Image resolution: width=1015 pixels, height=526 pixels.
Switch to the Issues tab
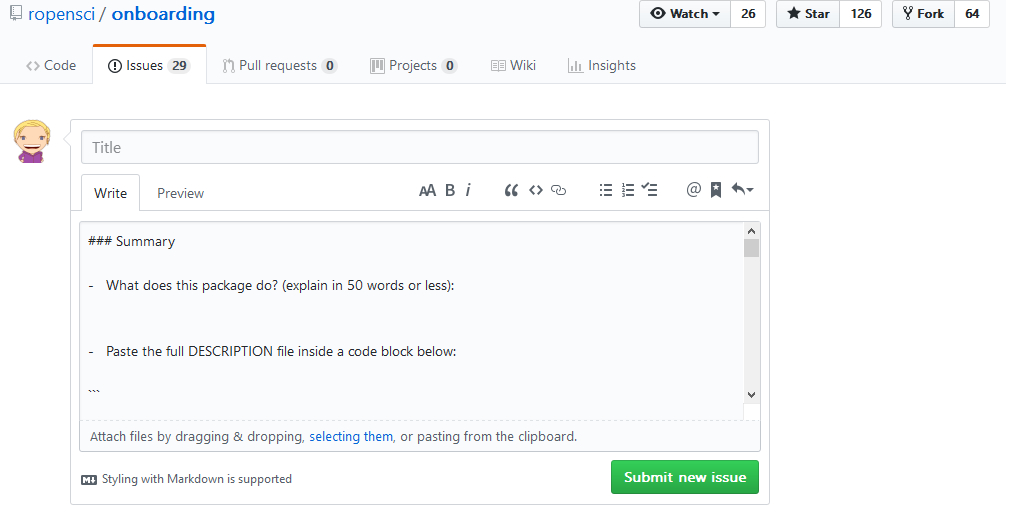click(150, 65)
